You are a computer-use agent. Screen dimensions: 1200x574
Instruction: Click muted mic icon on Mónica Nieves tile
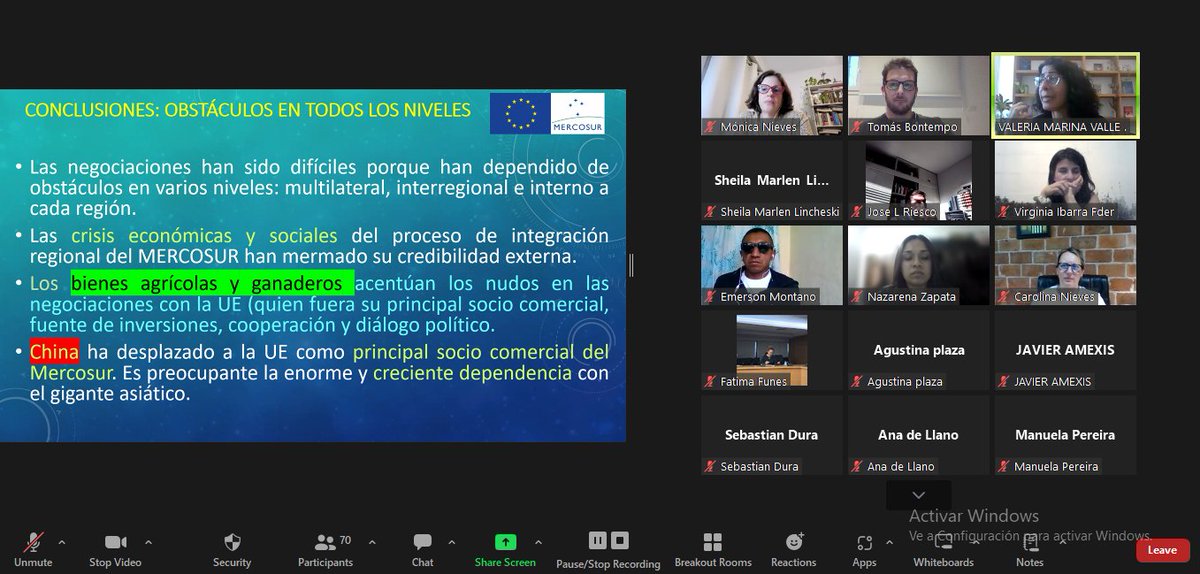click(711, 127)
